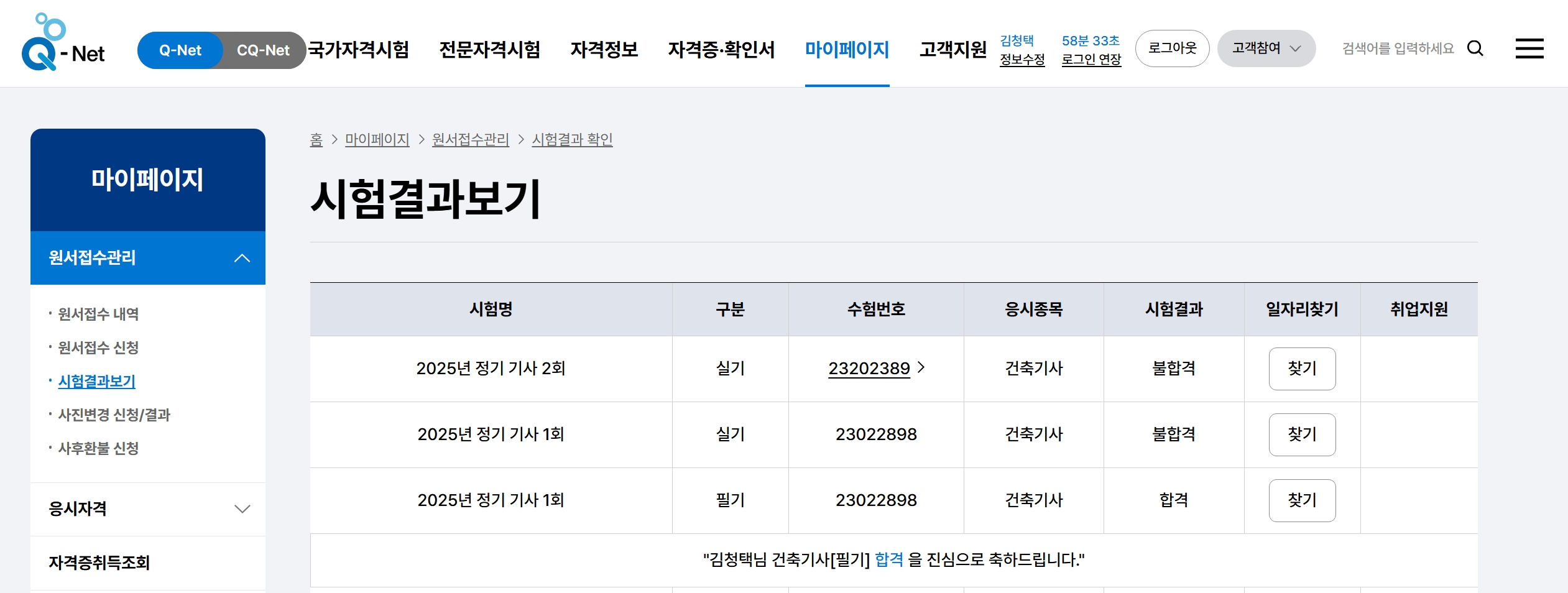Open the hamburger menu icon
The width and height of the screenshot is (1568, 593).
tap(1529, 48)
